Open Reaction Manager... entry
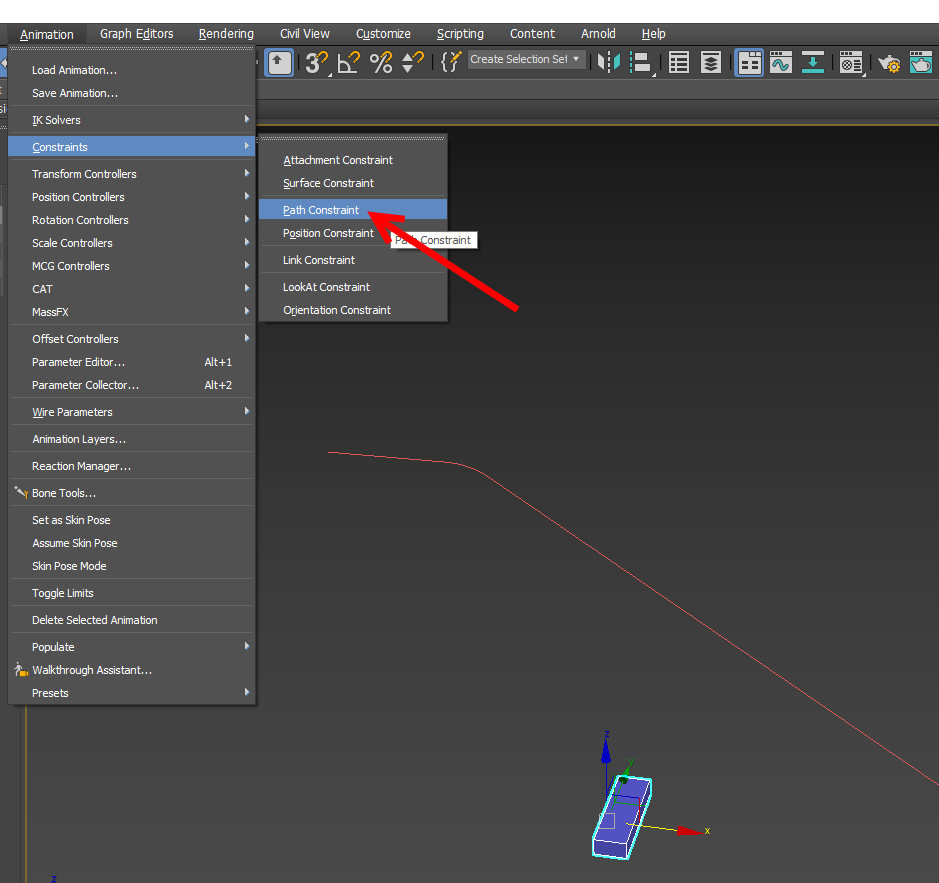 132,466
